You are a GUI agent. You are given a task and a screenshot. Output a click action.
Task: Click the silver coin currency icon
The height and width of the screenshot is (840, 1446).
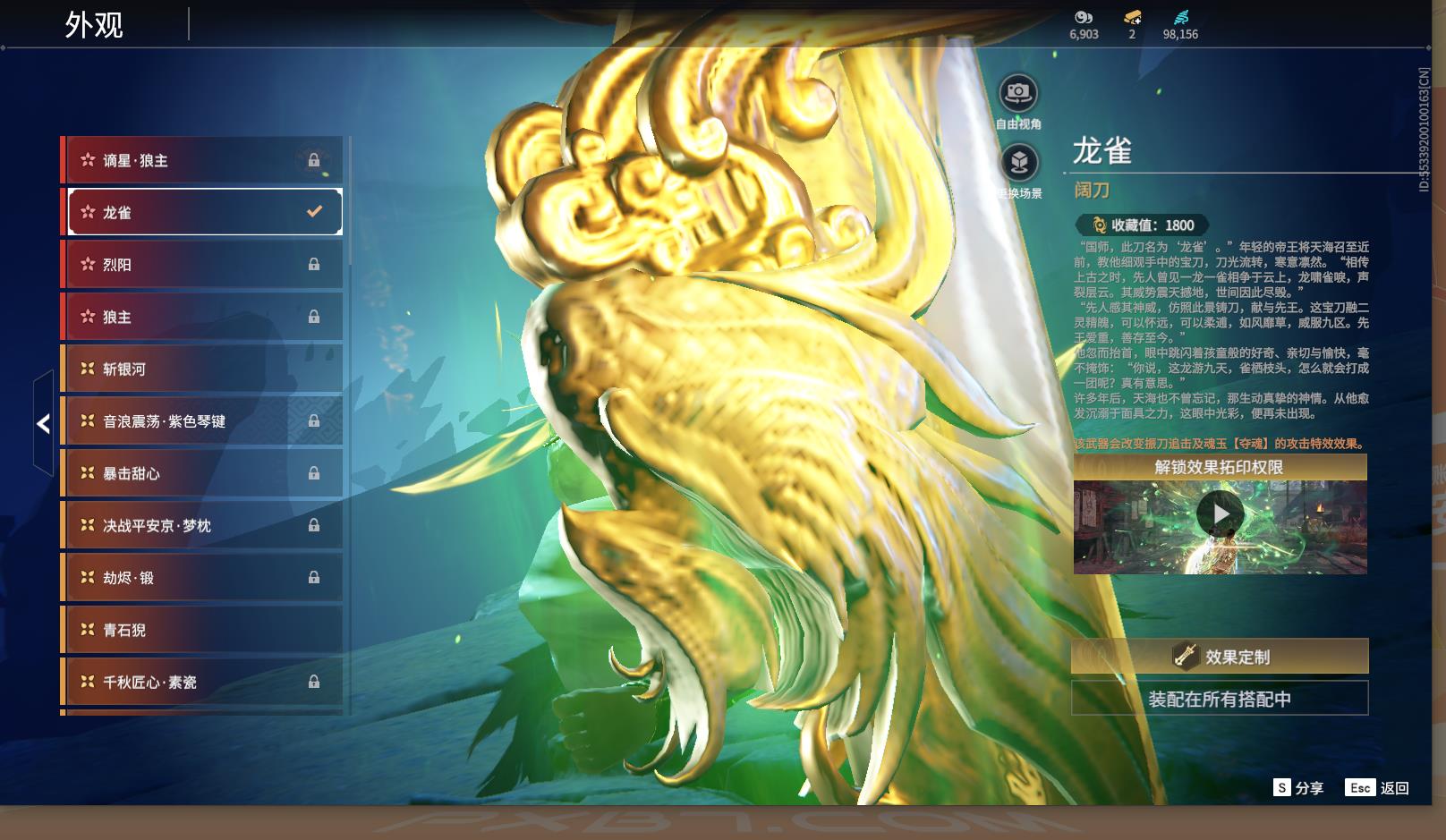pyautogui.click(x=1084, y=17)
